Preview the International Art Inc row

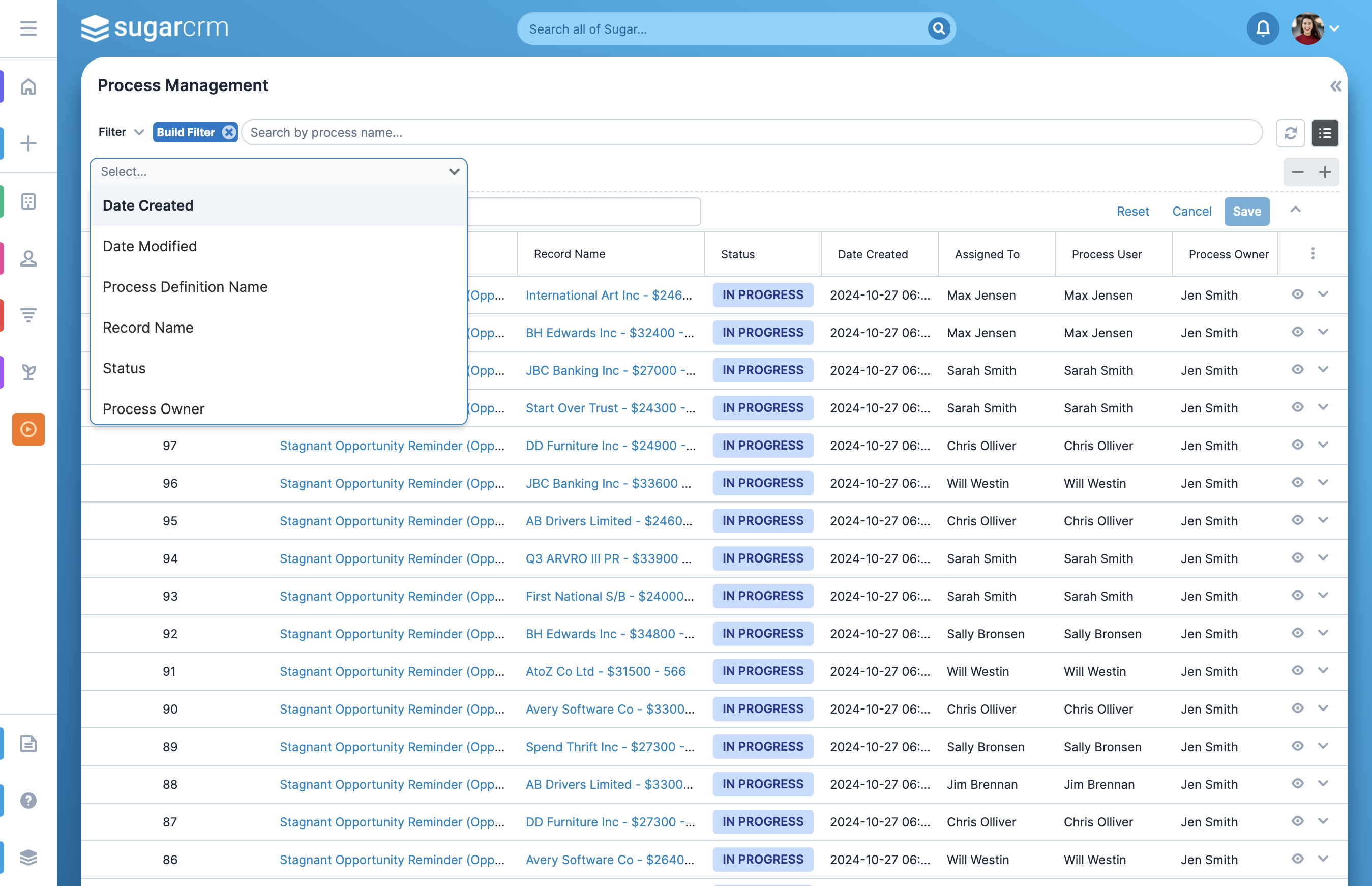point(1297,294)
